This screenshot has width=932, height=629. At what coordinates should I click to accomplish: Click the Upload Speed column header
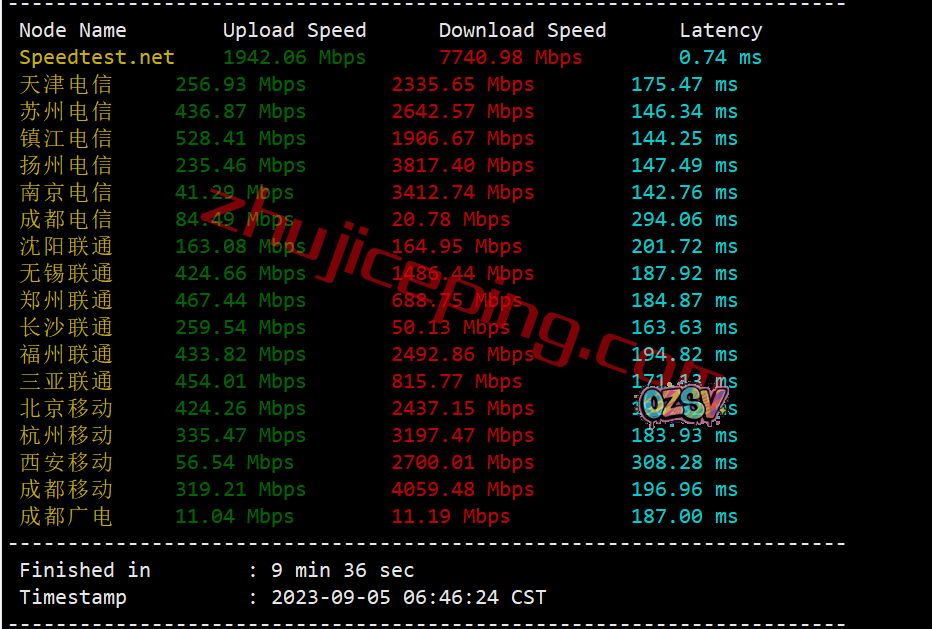pyautogui.click(x=294, y=30)
